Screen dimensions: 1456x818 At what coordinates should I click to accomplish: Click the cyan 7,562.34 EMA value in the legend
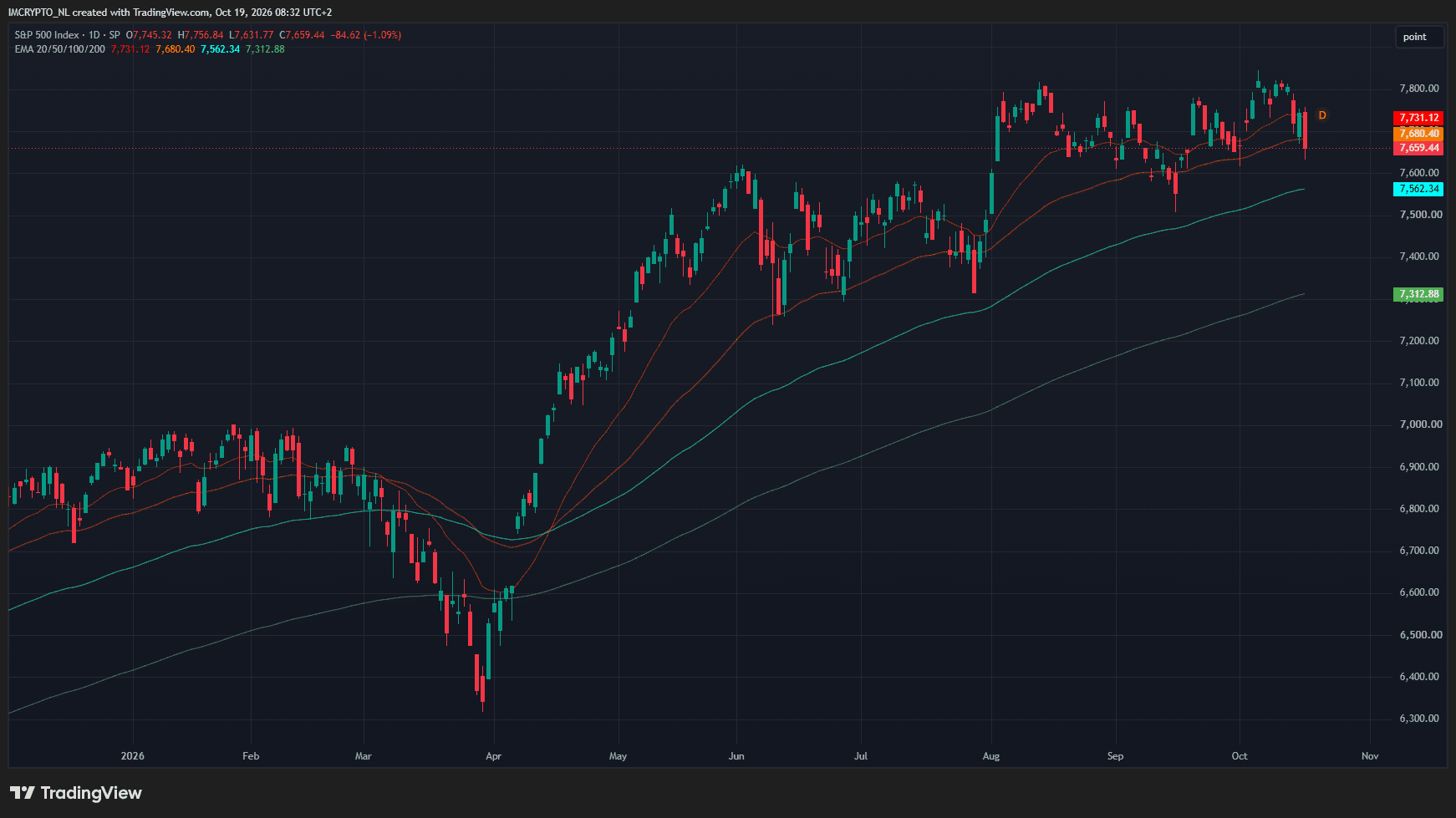[x=221, y=49]
